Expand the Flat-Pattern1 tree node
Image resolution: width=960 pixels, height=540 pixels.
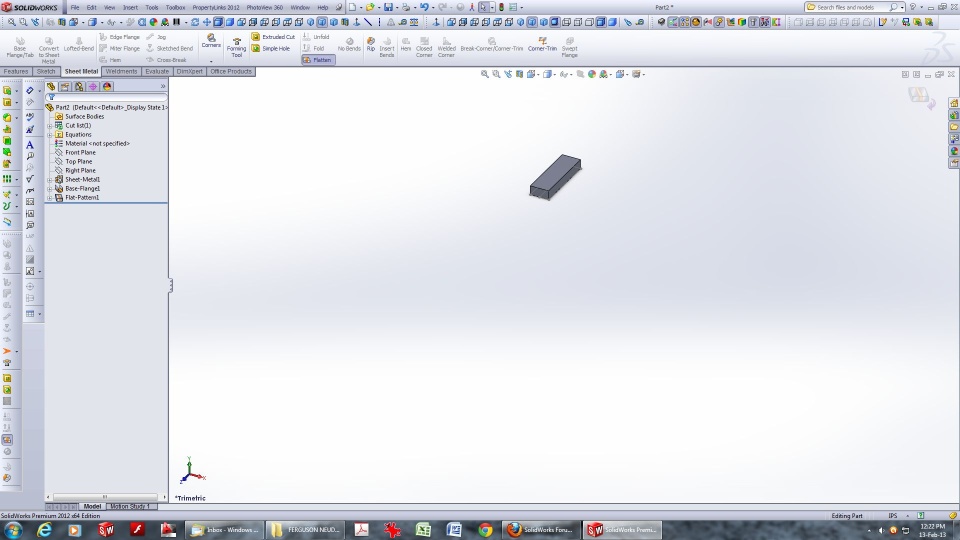point(50,198)
